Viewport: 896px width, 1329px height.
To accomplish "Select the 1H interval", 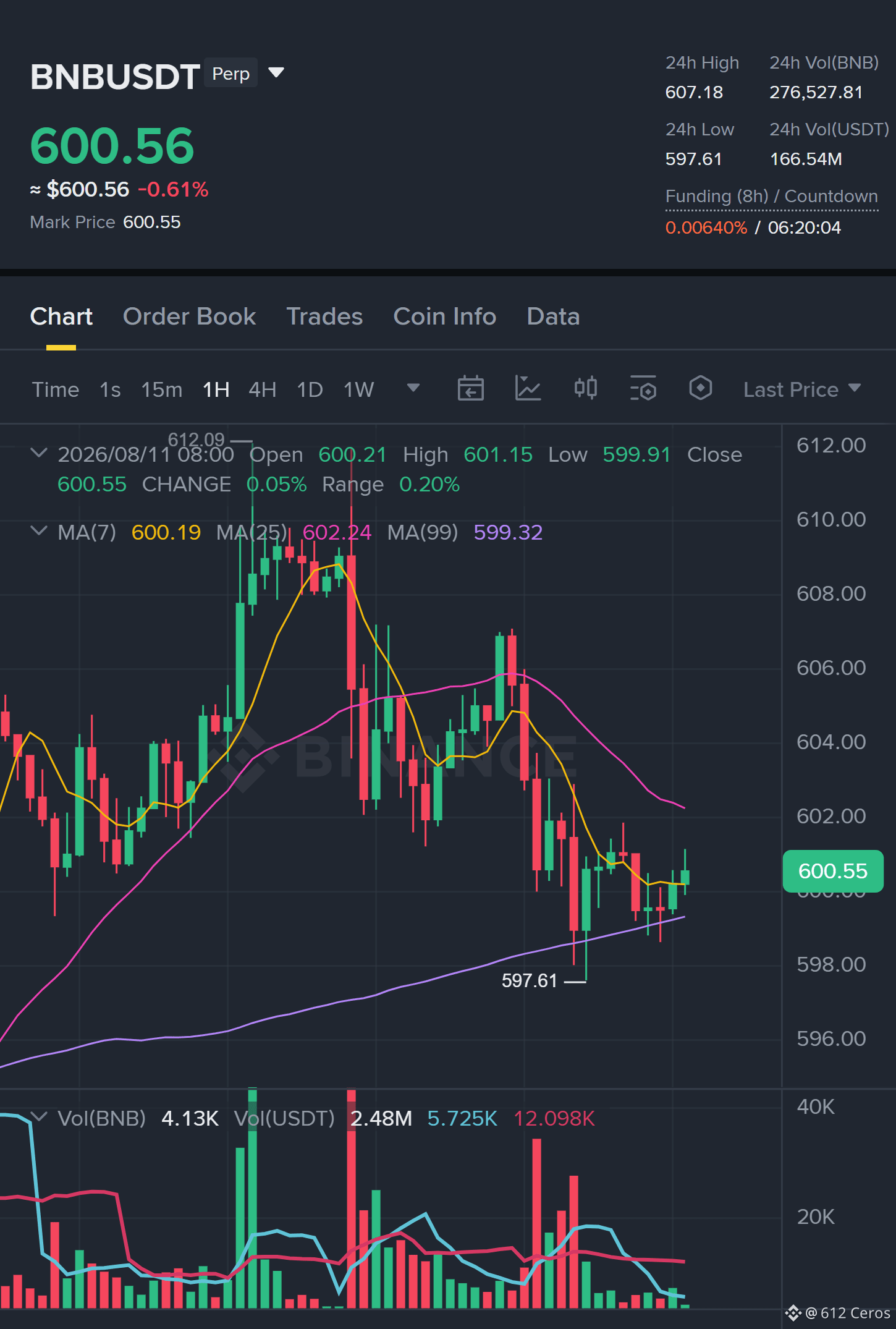I will pyautogui.click(x=216, y=389).
